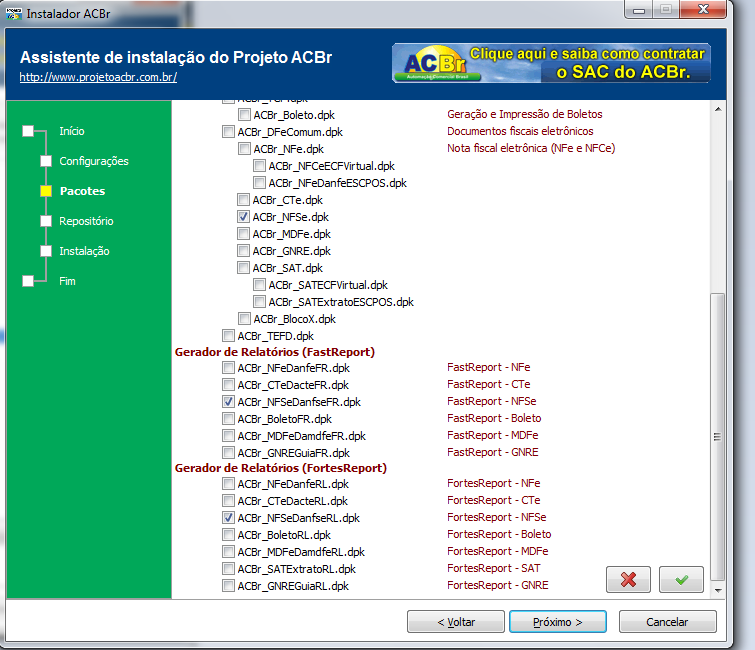Open the projetoacbr.com.br link
755x650 pixels.
(x=98, y=77)
